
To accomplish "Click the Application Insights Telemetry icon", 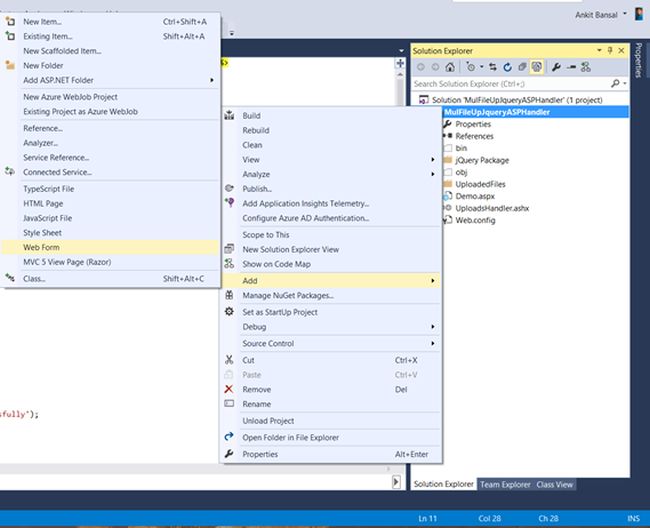I will pyautogui.click(x=229, y=202).
